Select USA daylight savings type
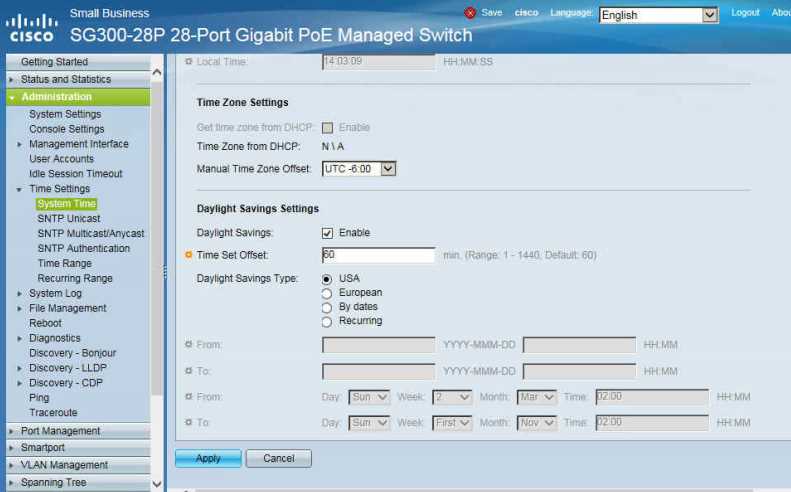The width and height of the screenshot is (791, 492). point(327,279)
